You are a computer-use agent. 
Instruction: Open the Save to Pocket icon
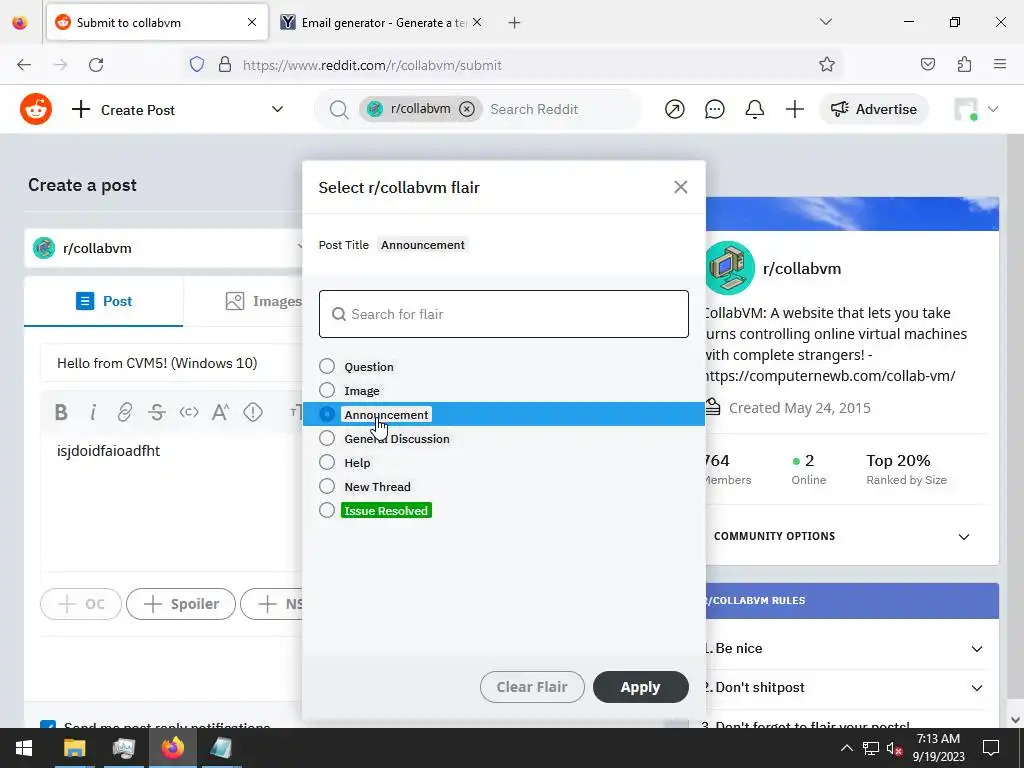pyautogui.click(x=927, y=65)
